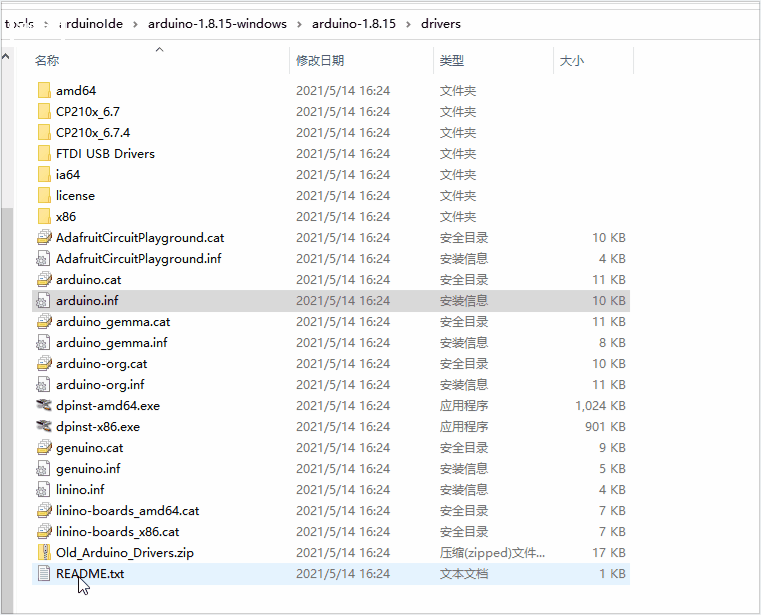
Task: Sort files by the 名称 column header
Action: [47, 61]
